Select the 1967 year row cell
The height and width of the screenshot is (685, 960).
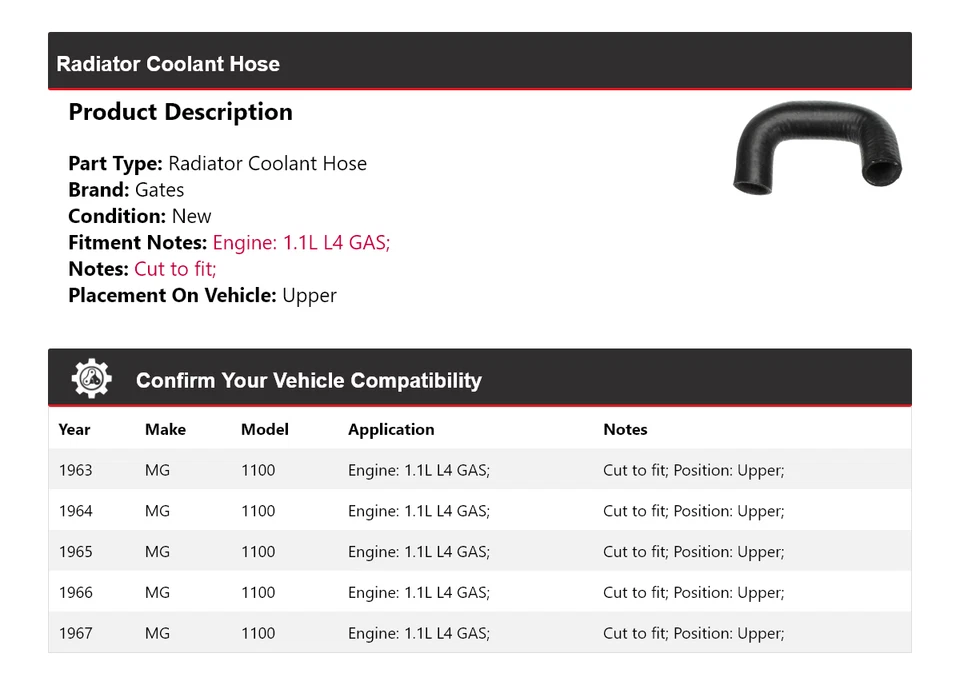tap(75, 633)
